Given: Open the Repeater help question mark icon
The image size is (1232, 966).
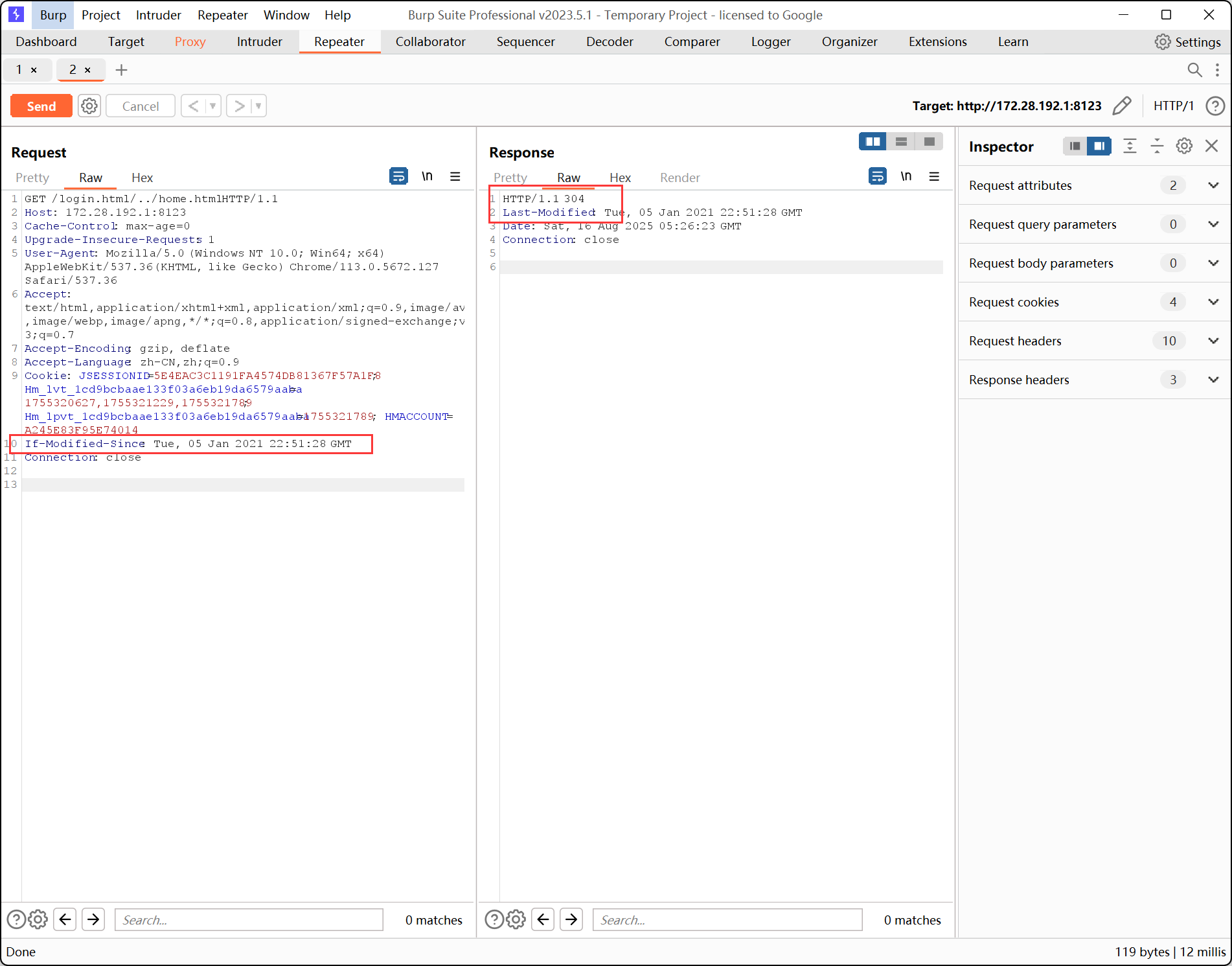Looking at the screenshot, I should 1215,106.
